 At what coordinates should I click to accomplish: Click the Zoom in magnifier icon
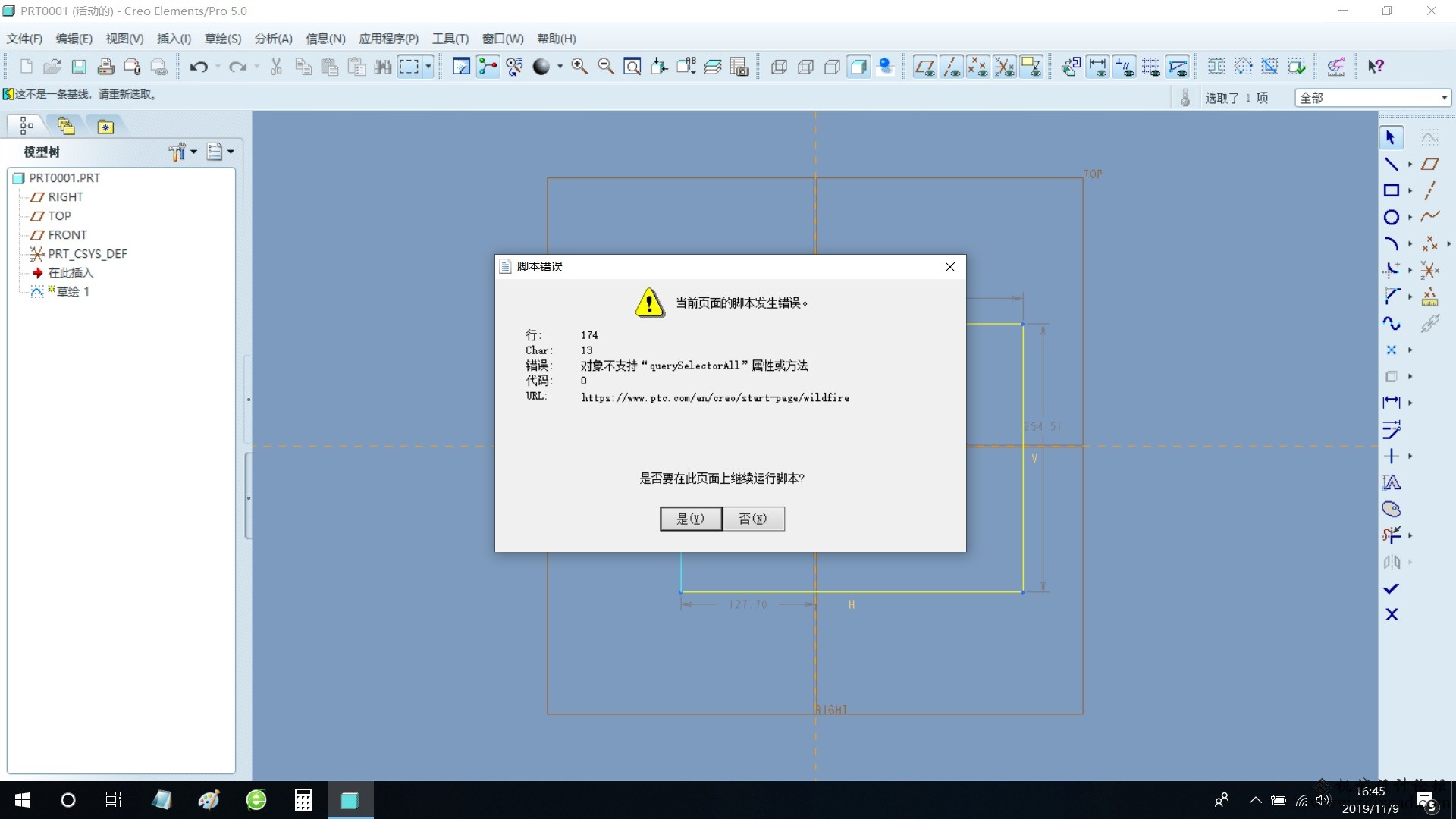[579, 67]
